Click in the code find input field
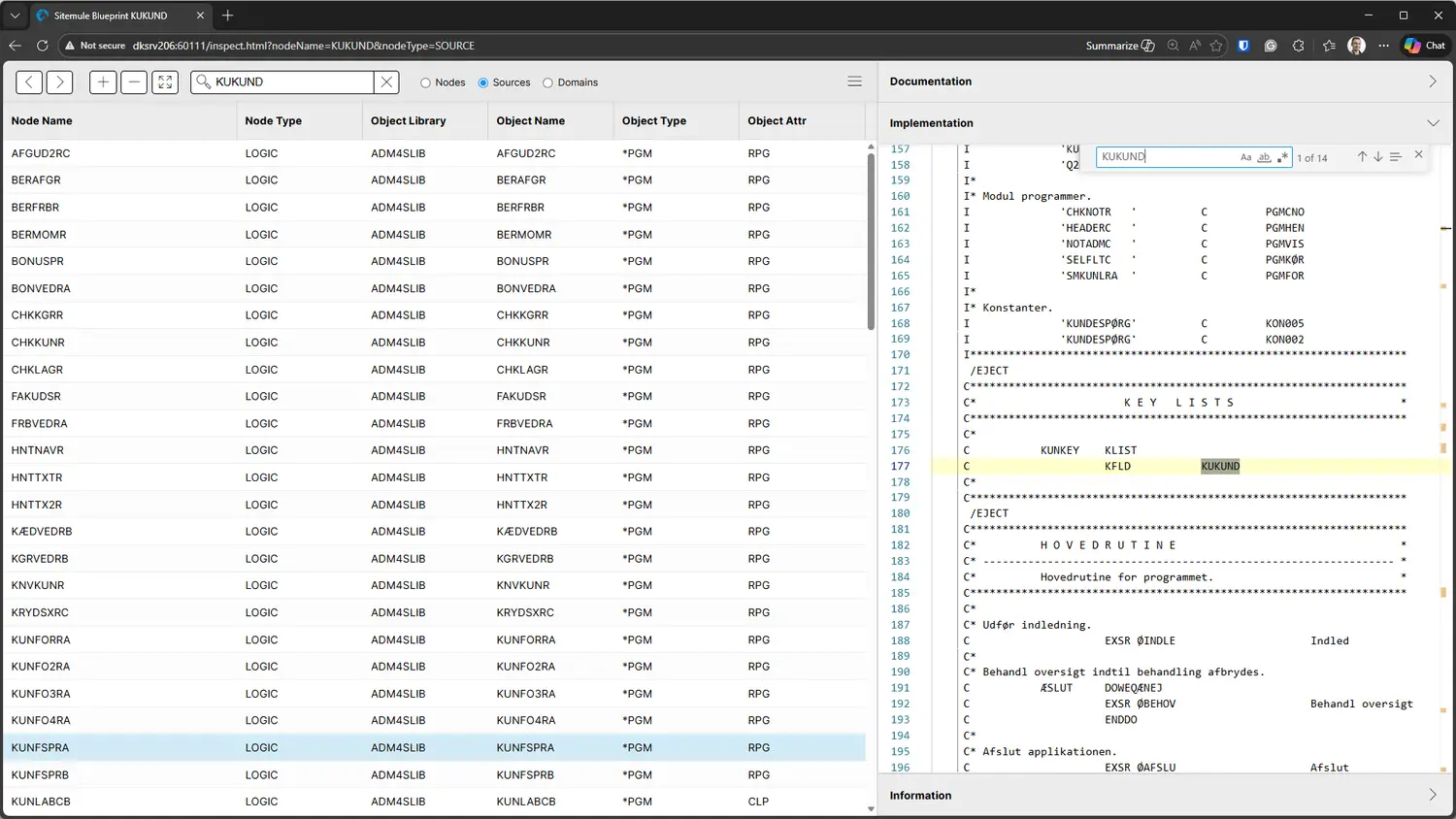The height and width of the screenshot is (819, 1456). [x=1169, y=156]
